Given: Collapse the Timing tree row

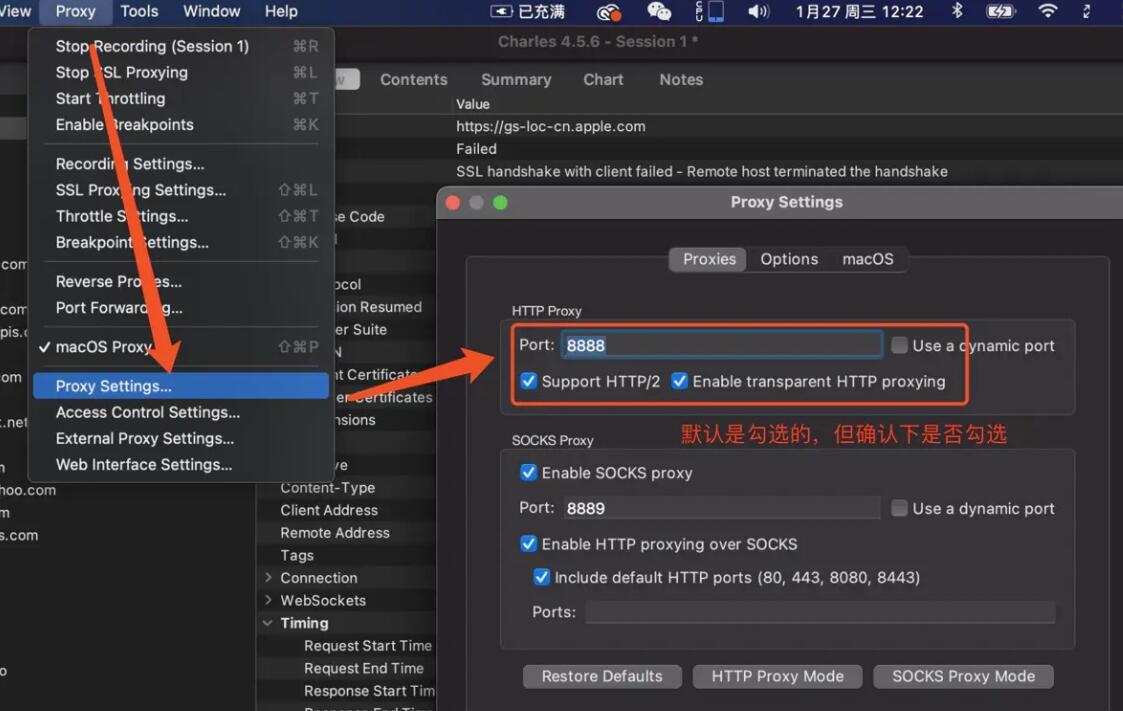Looking at the screenshot, I should pos(268,623).
